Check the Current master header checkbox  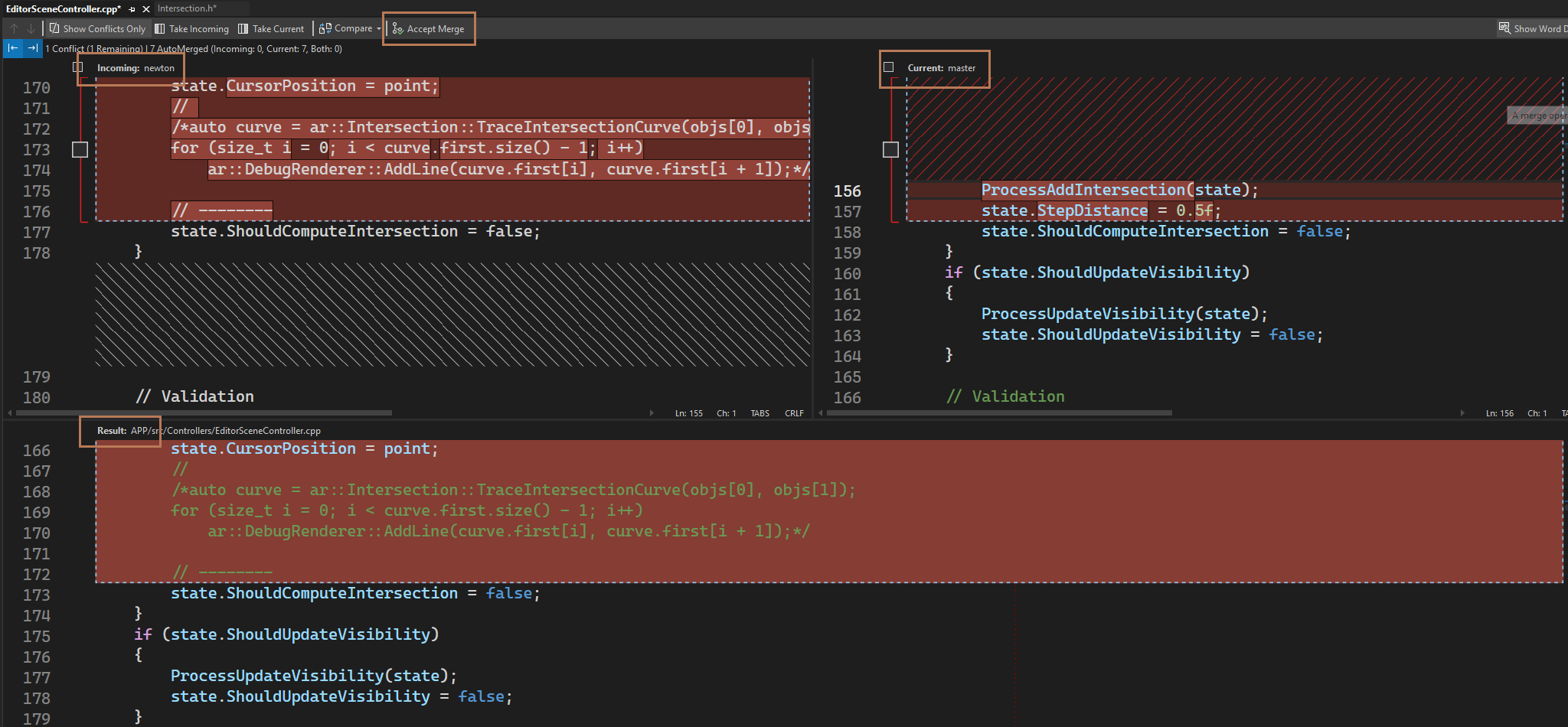click(889, 67)
